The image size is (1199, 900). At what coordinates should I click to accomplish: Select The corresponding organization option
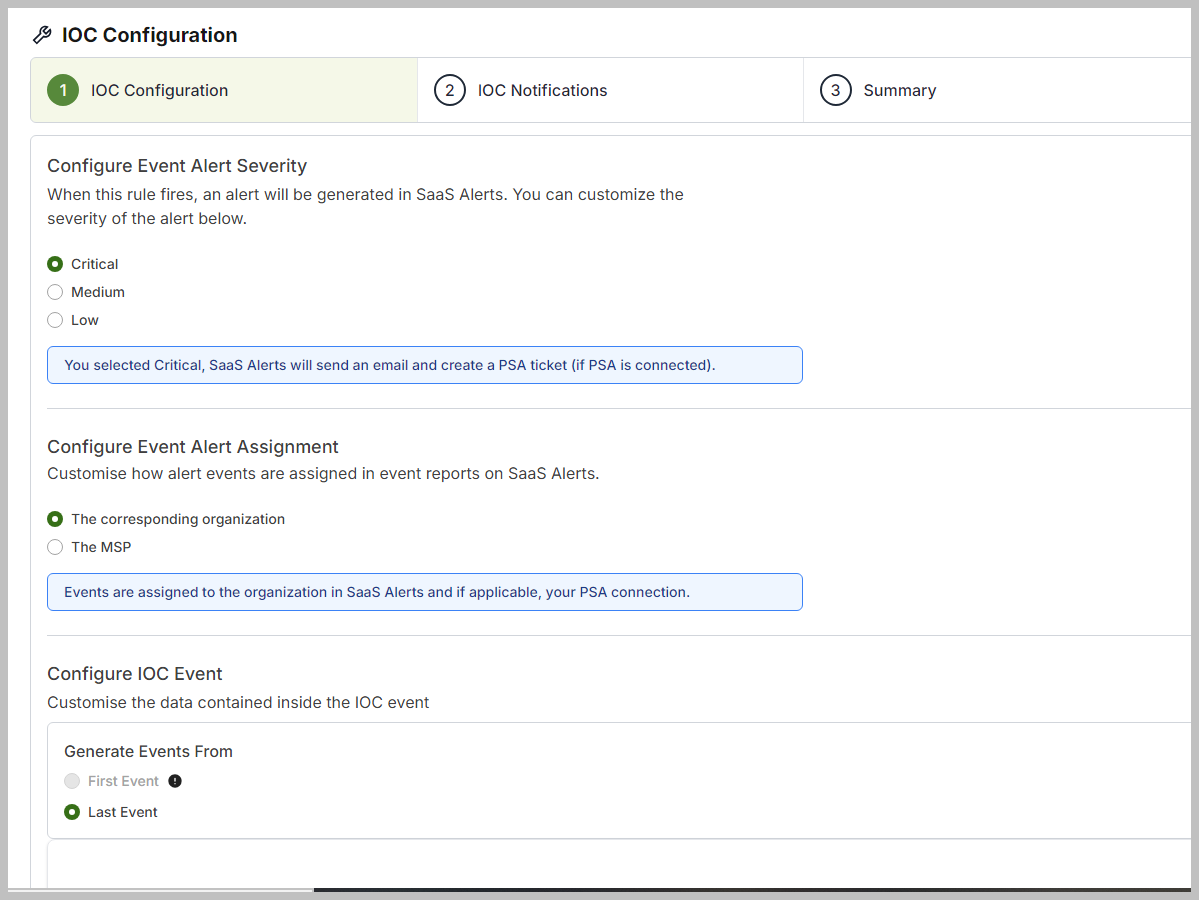pyautogui.click(x=56, y=519)
